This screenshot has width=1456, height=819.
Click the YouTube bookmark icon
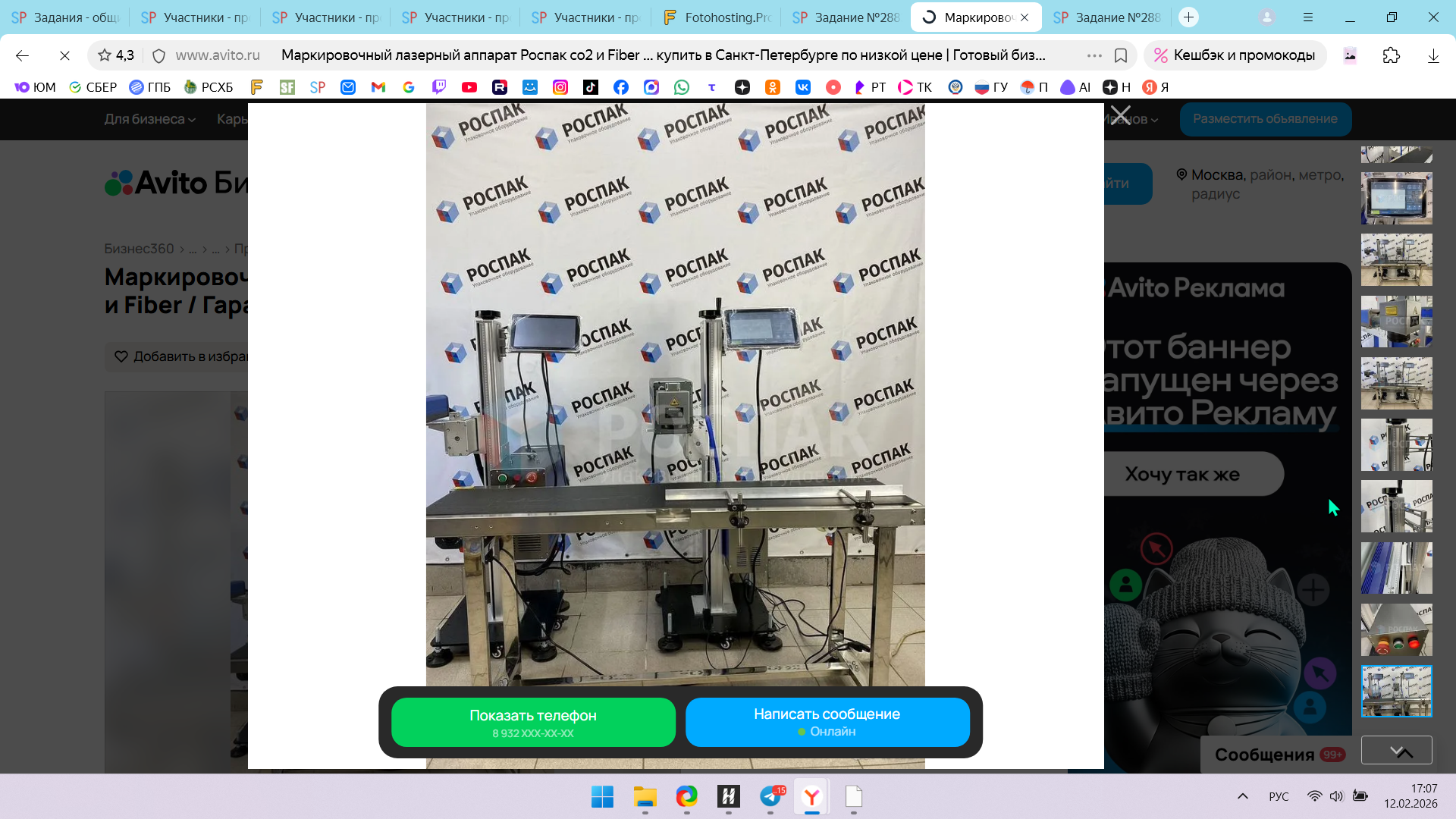point(469,87)
